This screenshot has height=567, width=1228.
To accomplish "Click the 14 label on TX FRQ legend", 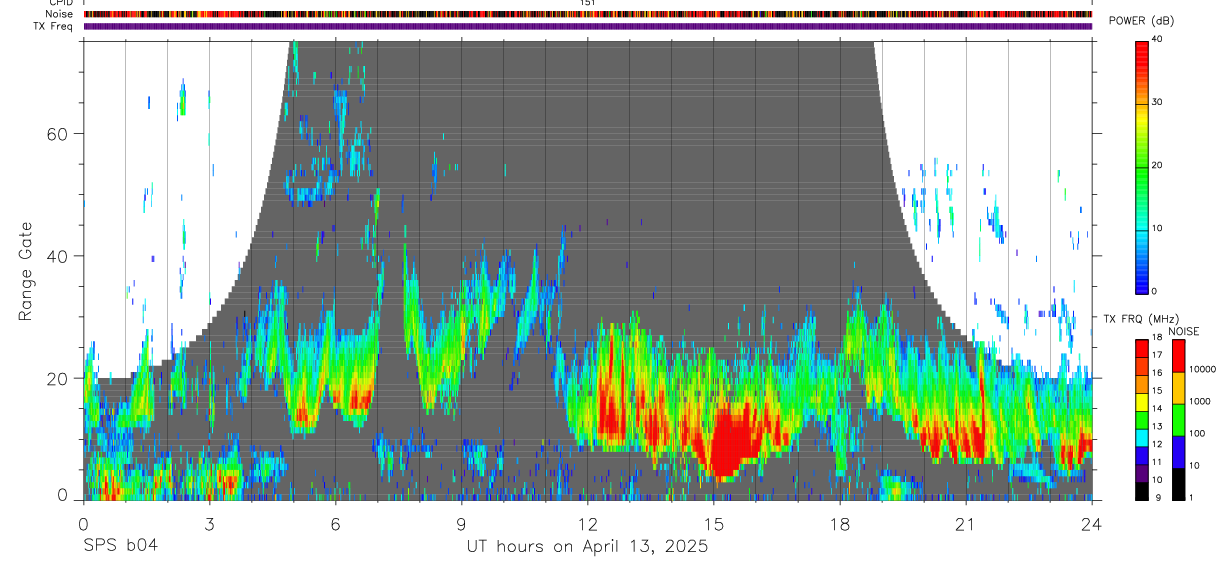I will 1156,408.
